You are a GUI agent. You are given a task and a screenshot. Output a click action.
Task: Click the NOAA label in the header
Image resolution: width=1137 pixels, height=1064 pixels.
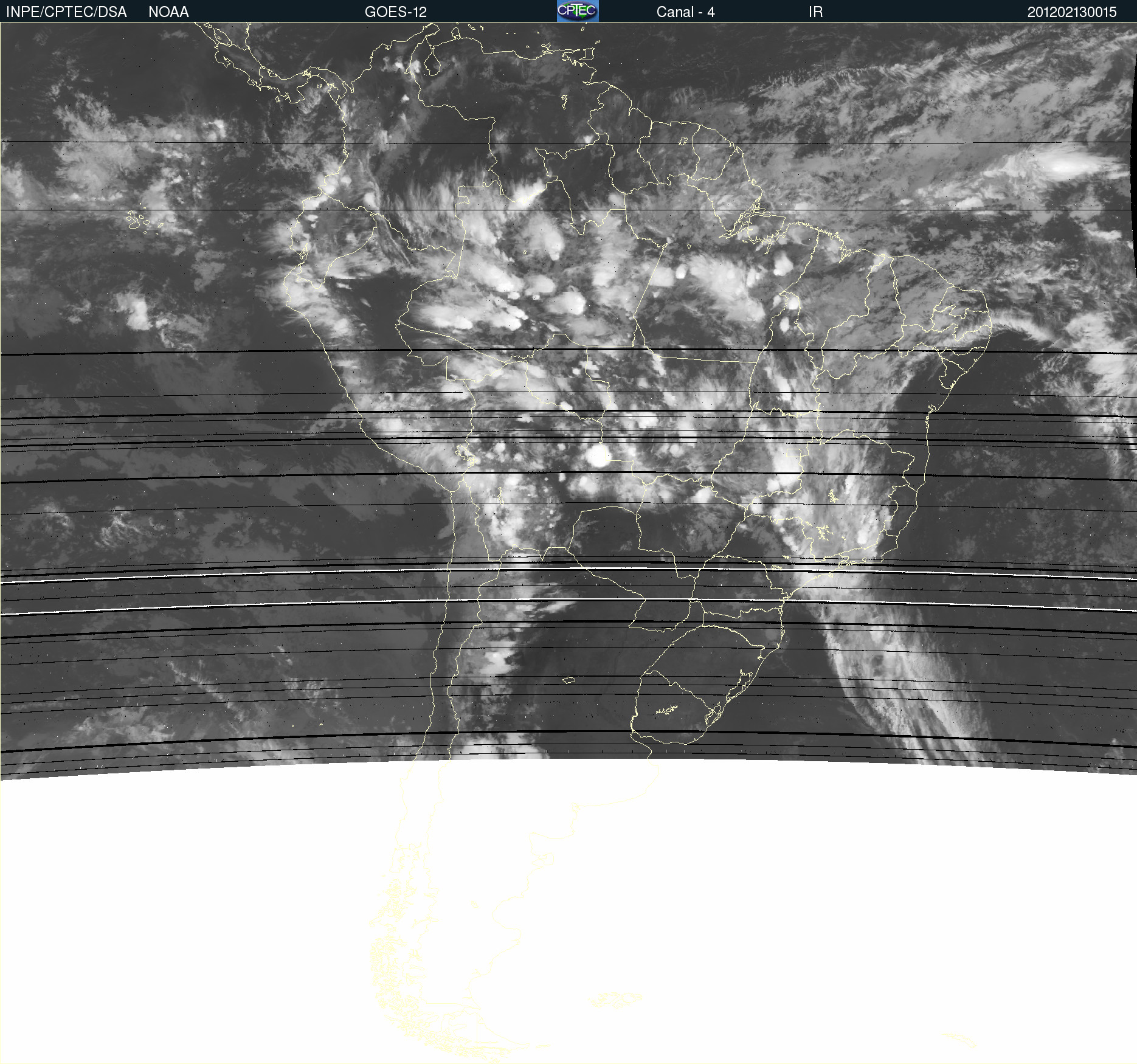click(168, 12)
